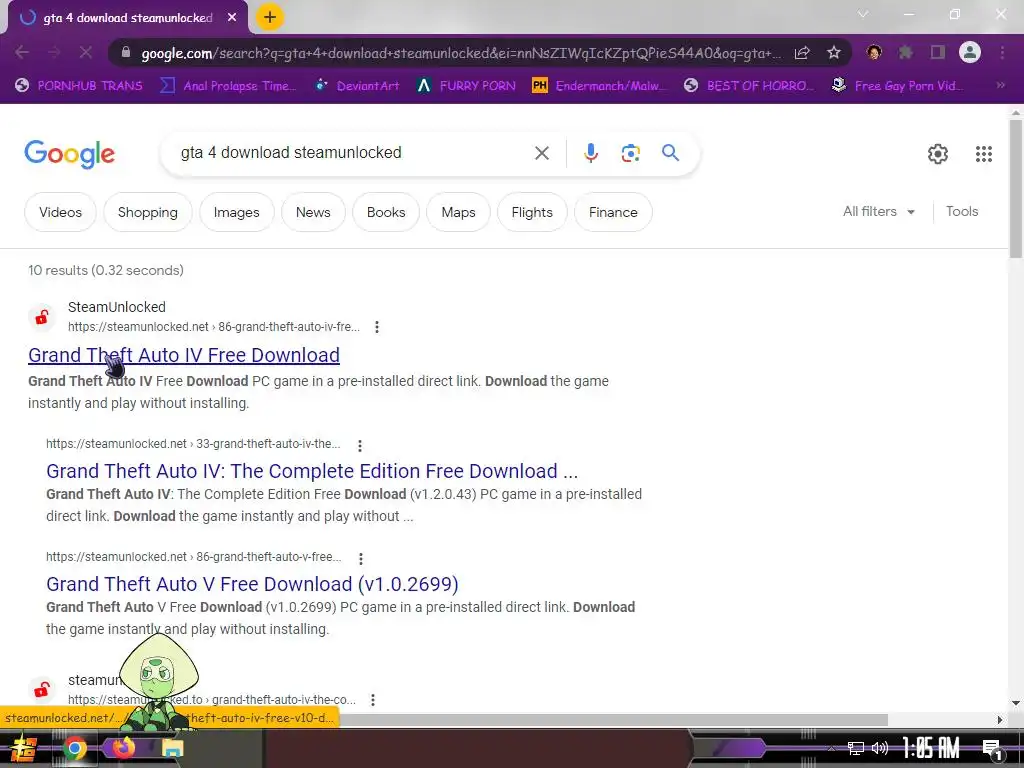Open the 1:05 AM clock
The height and width of the screenshot is (768, 1024).
tap(931, 748)
